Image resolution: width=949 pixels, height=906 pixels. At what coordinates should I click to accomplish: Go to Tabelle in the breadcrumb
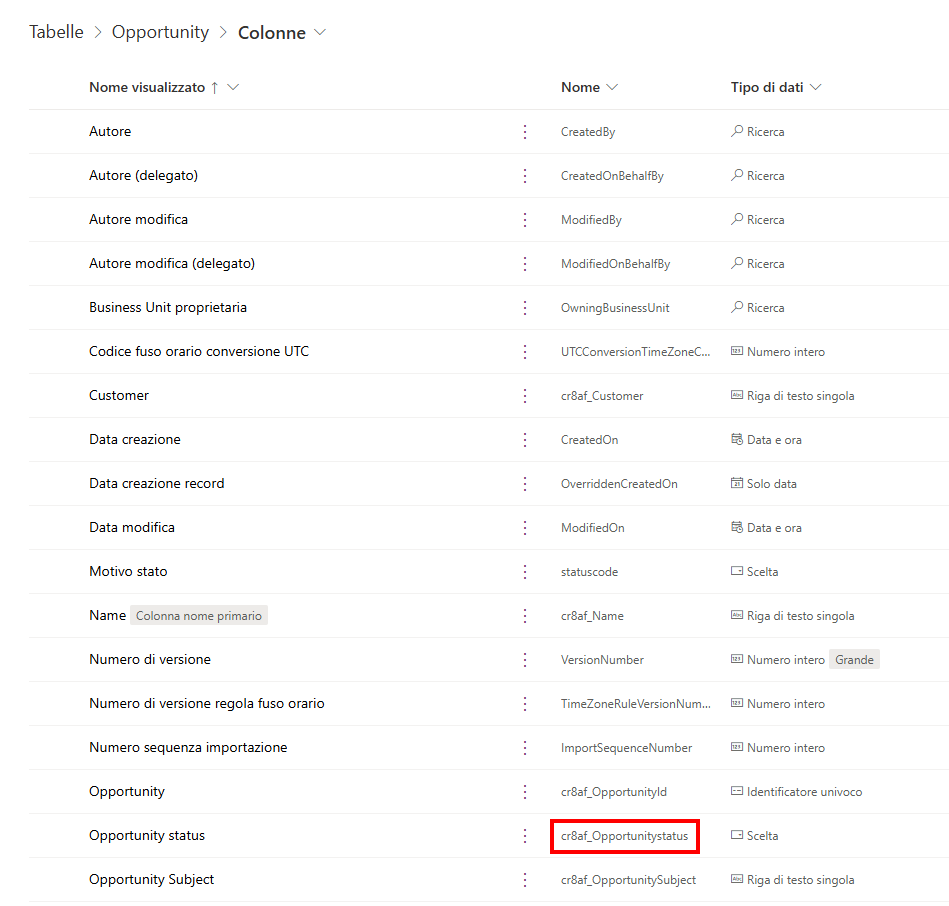pyautogui.click(x=56, y=32)
